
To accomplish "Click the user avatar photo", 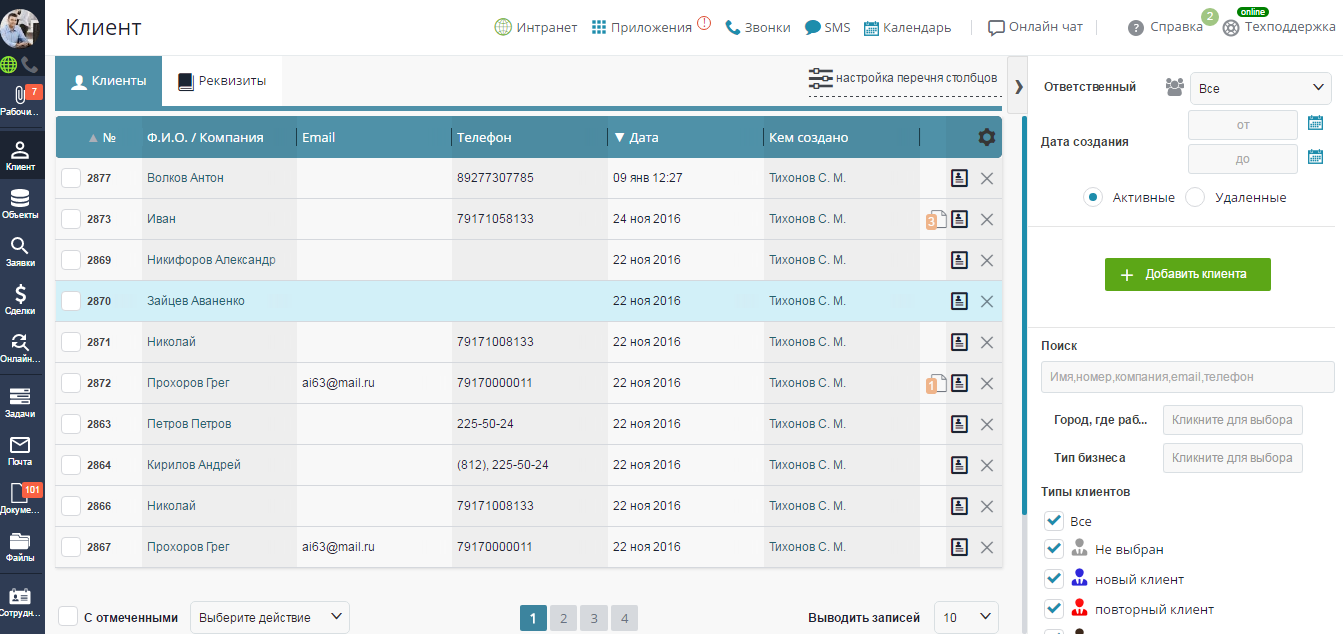I will [20, 28].
